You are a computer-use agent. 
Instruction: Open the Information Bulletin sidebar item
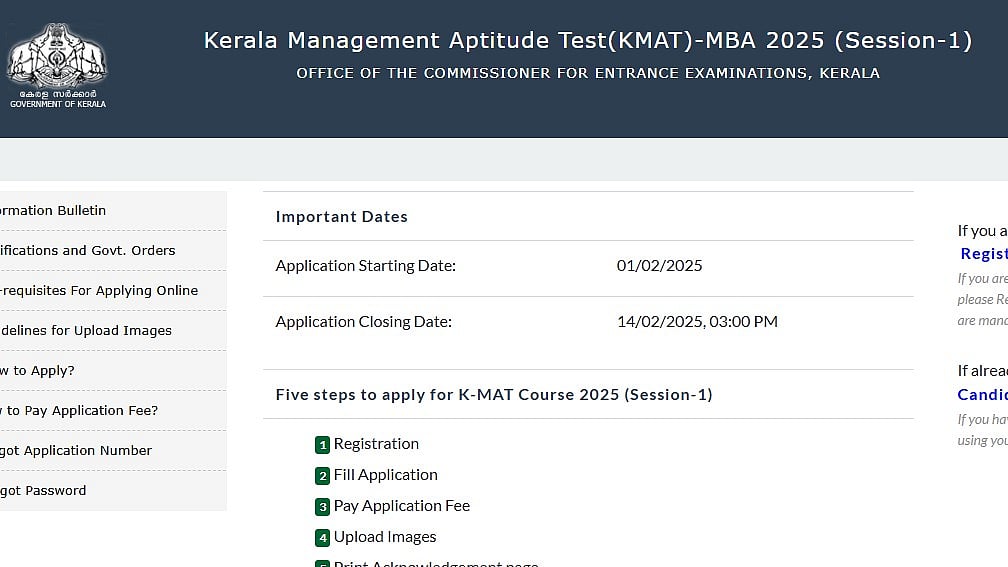pos(53,211)
